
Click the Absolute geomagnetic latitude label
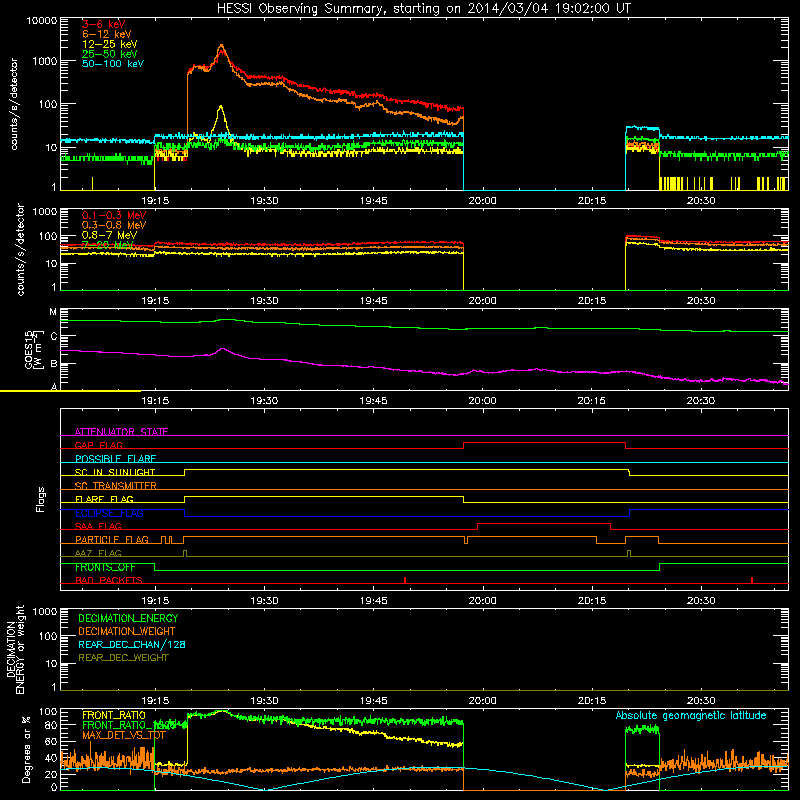[691, 716]
